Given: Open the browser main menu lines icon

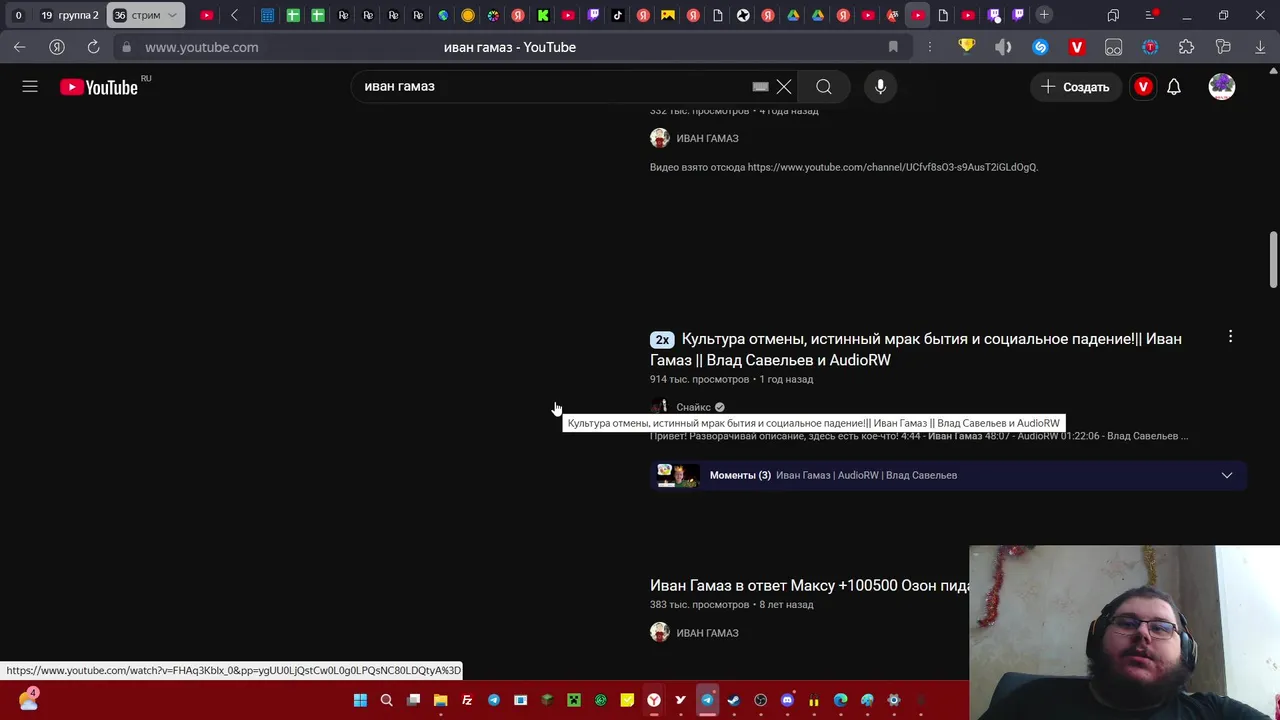Looking at the screenshot, I should pos(1150,15).
